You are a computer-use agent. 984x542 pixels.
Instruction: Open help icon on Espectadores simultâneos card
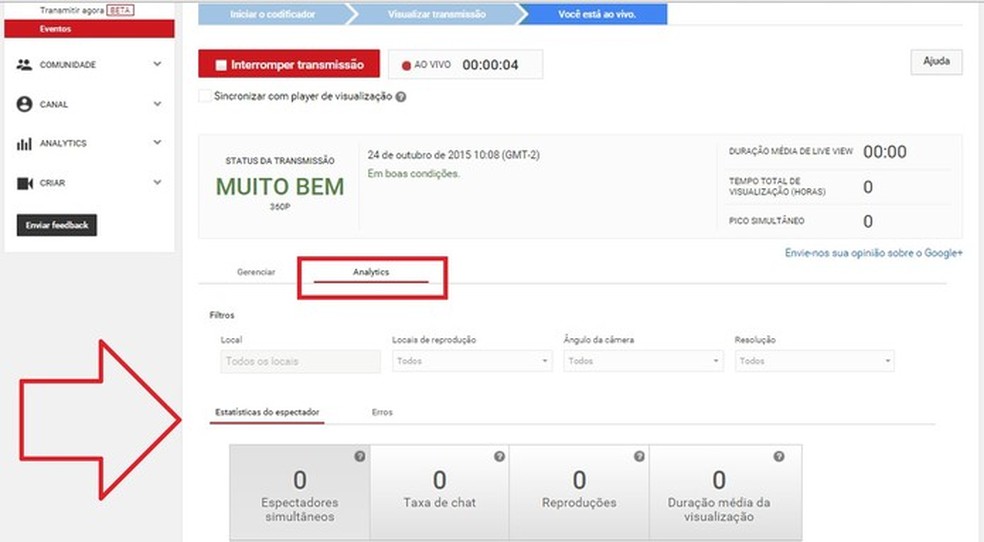(x=360, y=456)
